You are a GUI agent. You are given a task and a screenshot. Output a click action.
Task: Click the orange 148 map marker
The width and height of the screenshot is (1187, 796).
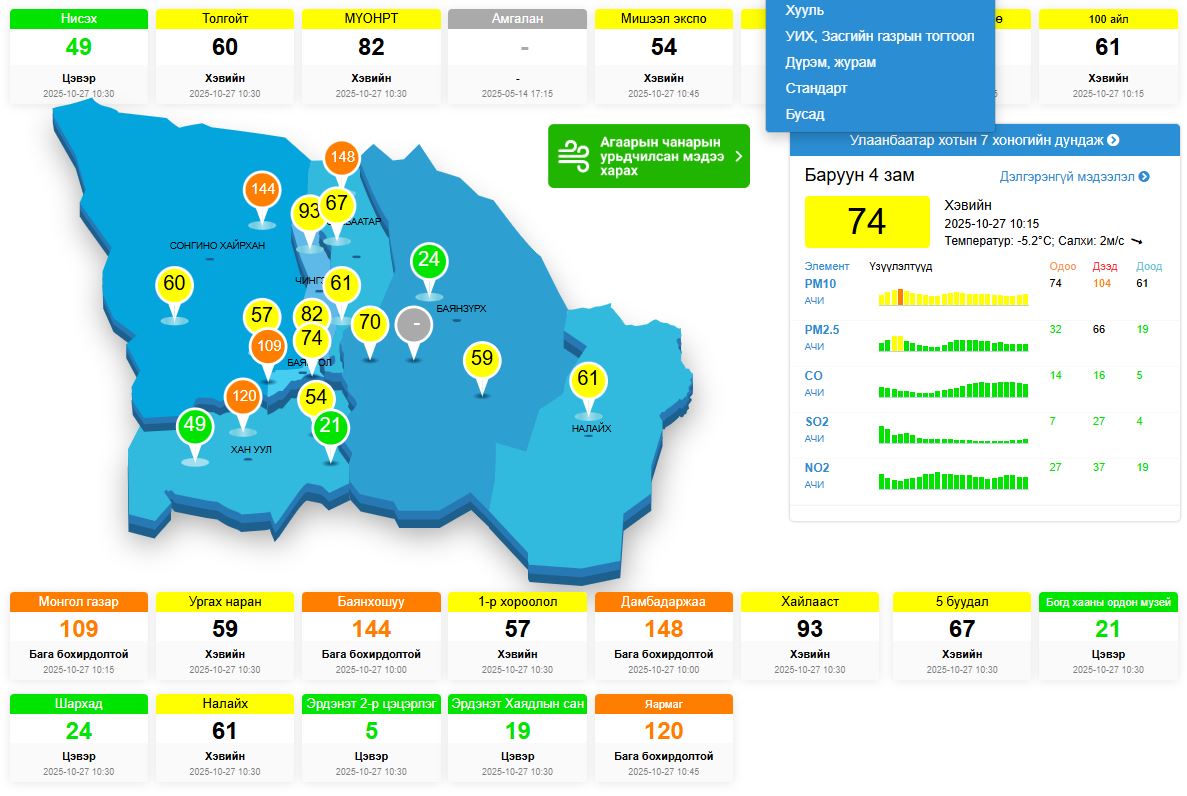(x=342, y=157)
